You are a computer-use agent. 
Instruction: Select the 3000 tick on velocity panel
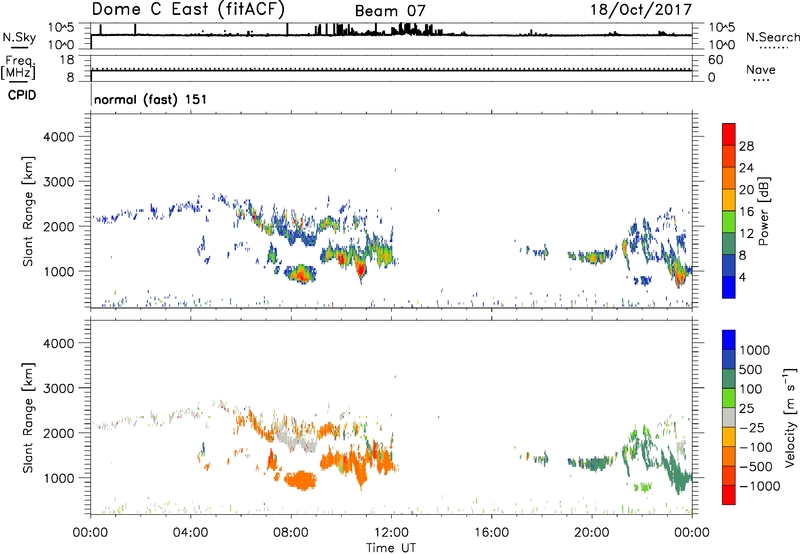pos(59,388)
